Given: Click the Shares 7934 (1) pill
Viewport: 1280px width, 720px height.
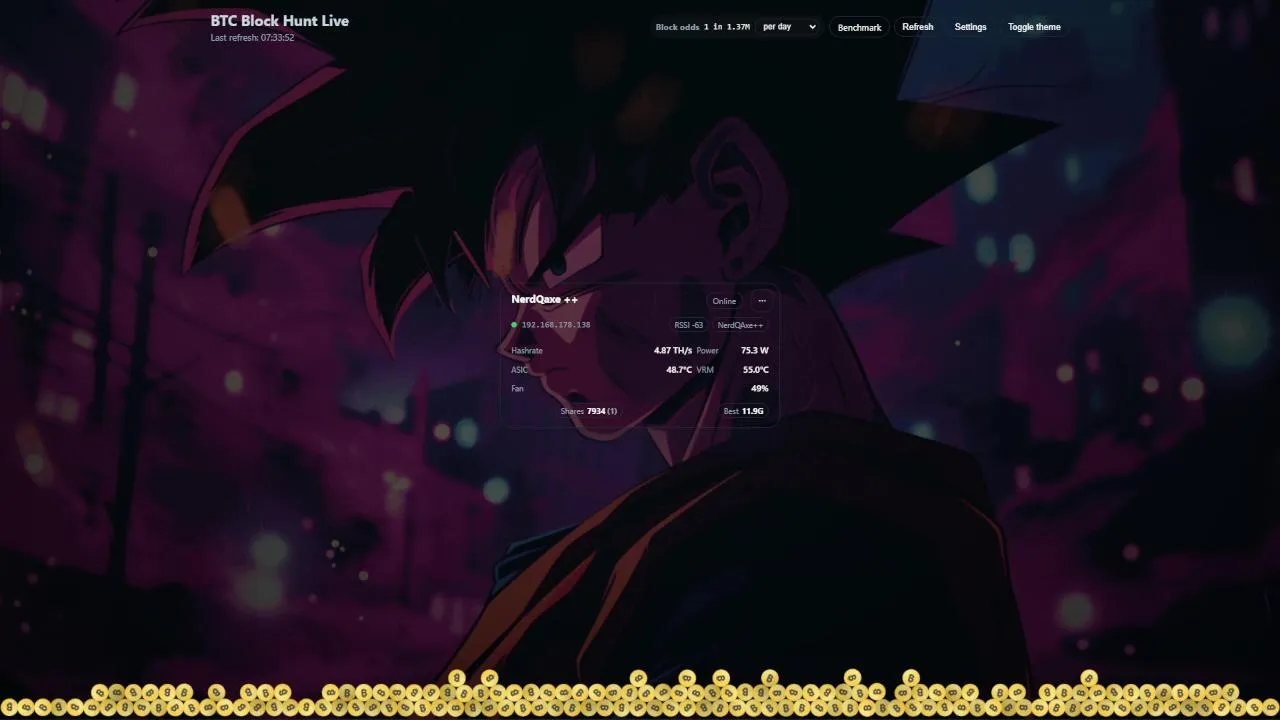Looking at the screenshot, I should (x=589, y=411).
